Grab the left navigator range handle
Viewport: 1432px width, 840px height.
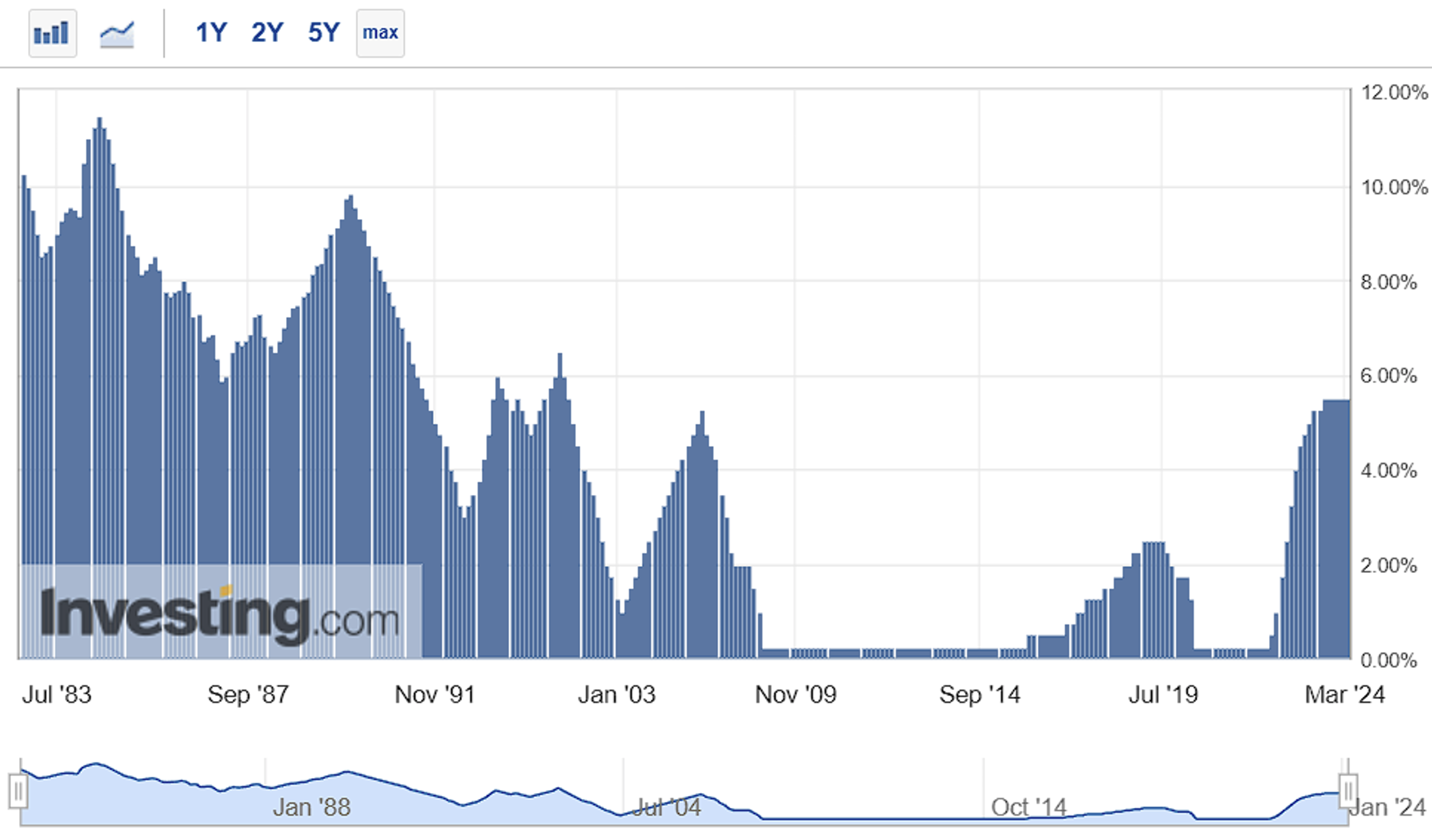click(18, 790)
